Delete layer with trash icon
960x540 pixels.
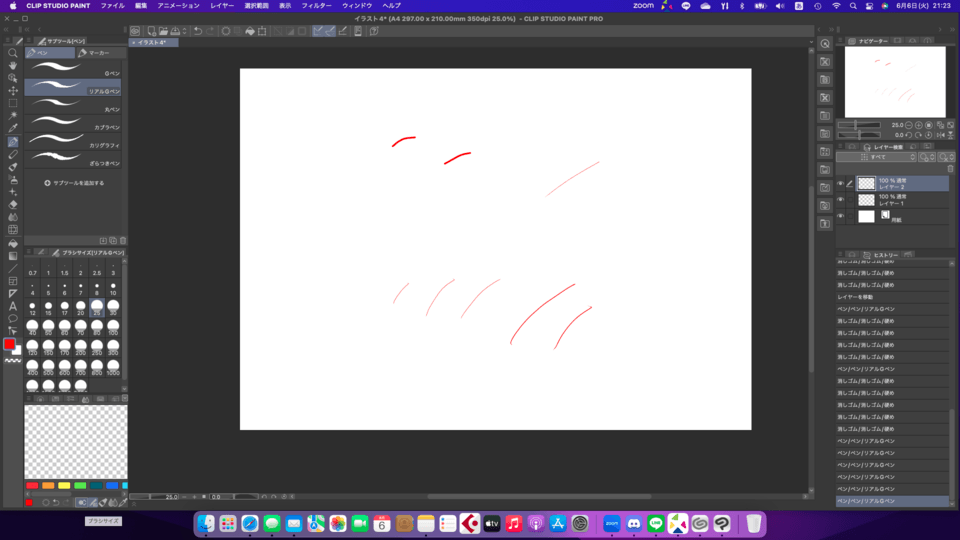pyautogui.click(x=950, y=169)
